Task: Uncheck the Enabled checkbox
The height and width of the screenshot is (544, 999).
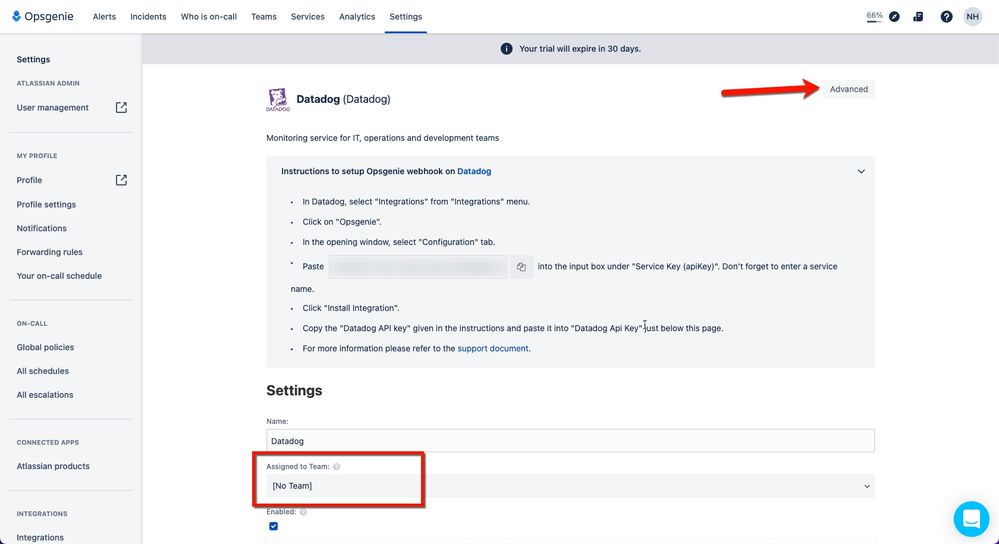Action: [x=273, y=526]
